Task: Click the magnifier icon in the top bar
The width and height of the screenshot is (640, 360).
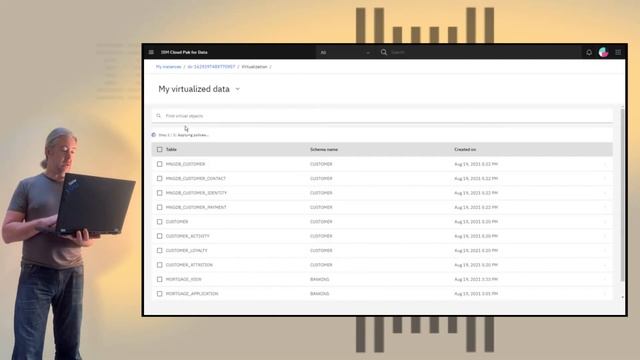Action: 384,52
